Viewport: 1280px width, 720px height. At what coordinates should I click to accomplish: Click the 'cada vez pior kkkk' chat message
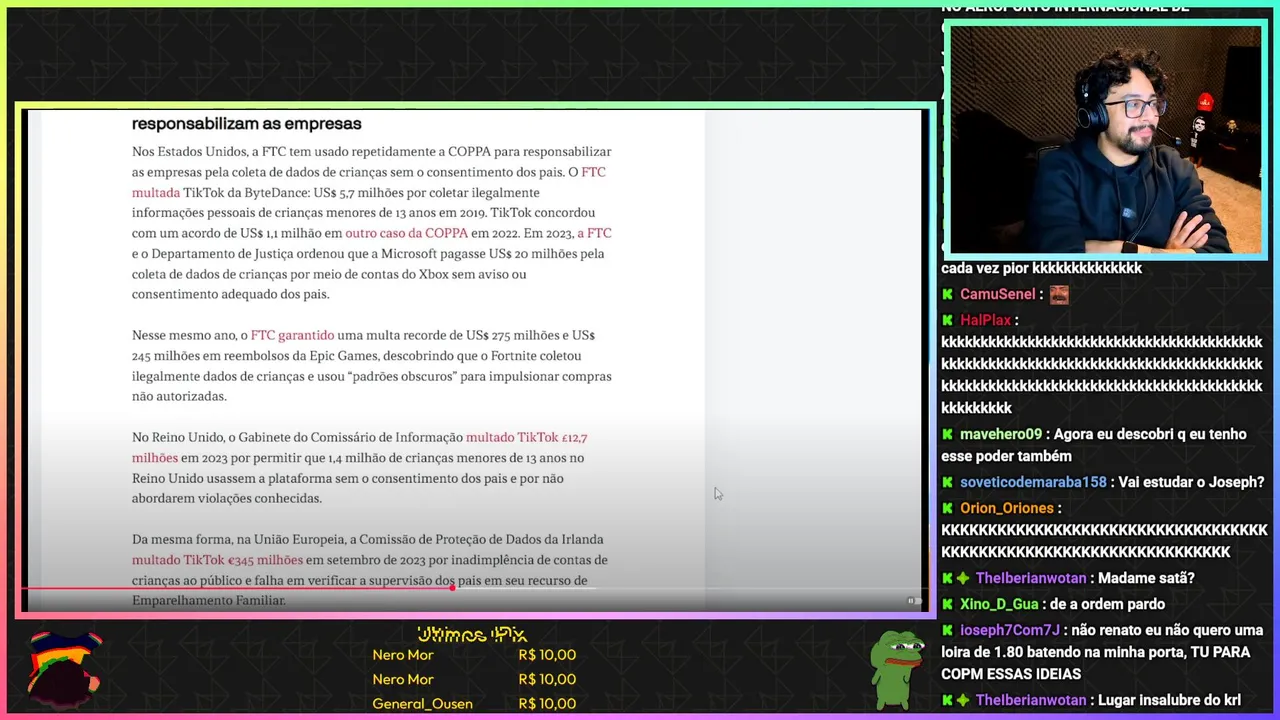tap(1041, 268)
